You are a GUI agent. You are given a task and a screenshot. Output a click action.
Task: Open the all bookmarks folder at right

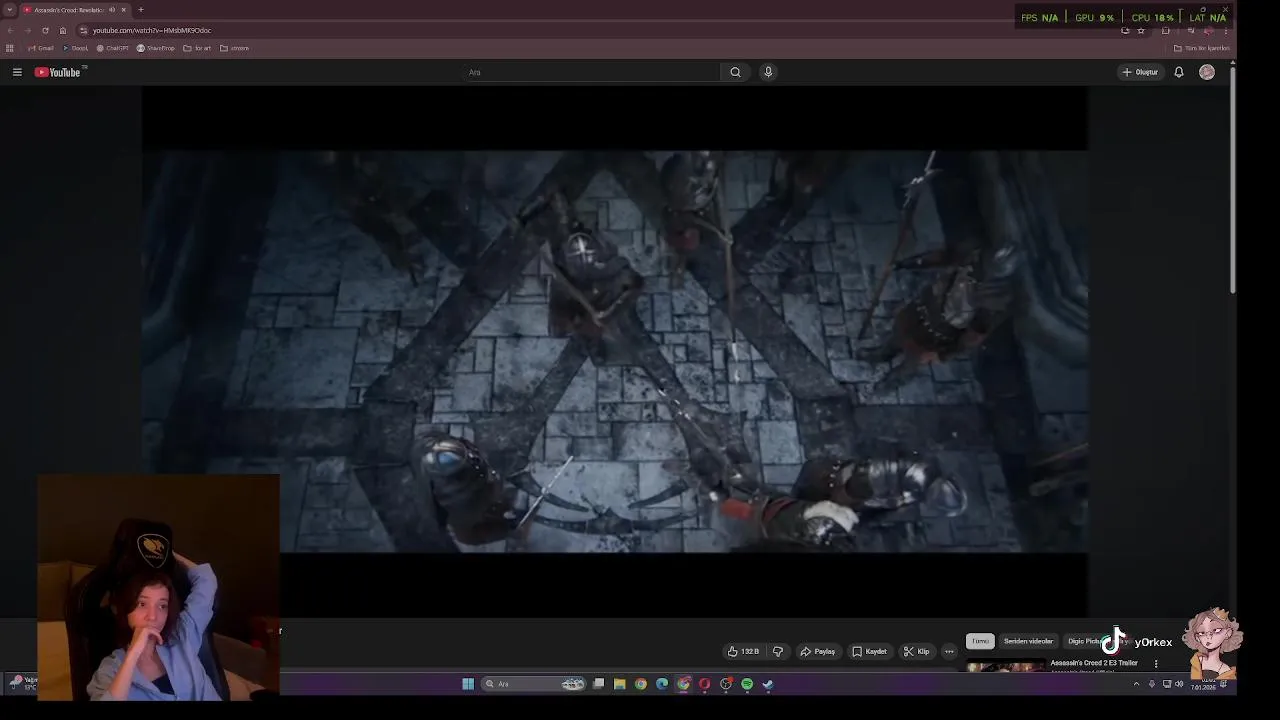[x=1202, y=48]
